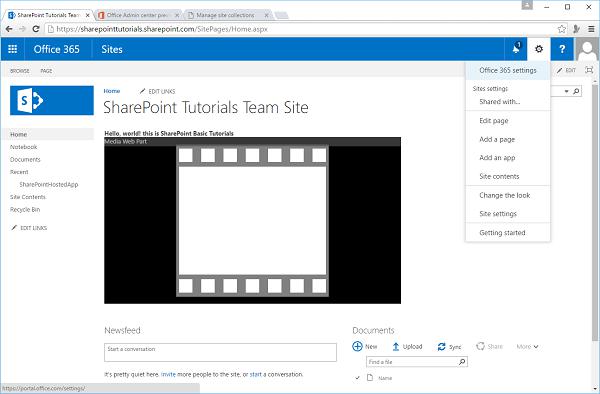Image resolution: width=600 pixels, height=394 pixels.
Task: Open the Chrome menu hamburger icon
Action: click(x=591, y=29)
